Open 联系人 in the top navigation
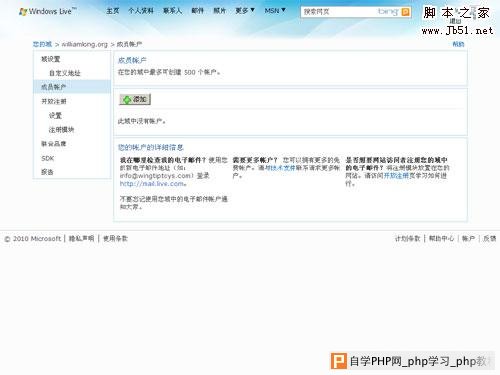 coord(172,11)
